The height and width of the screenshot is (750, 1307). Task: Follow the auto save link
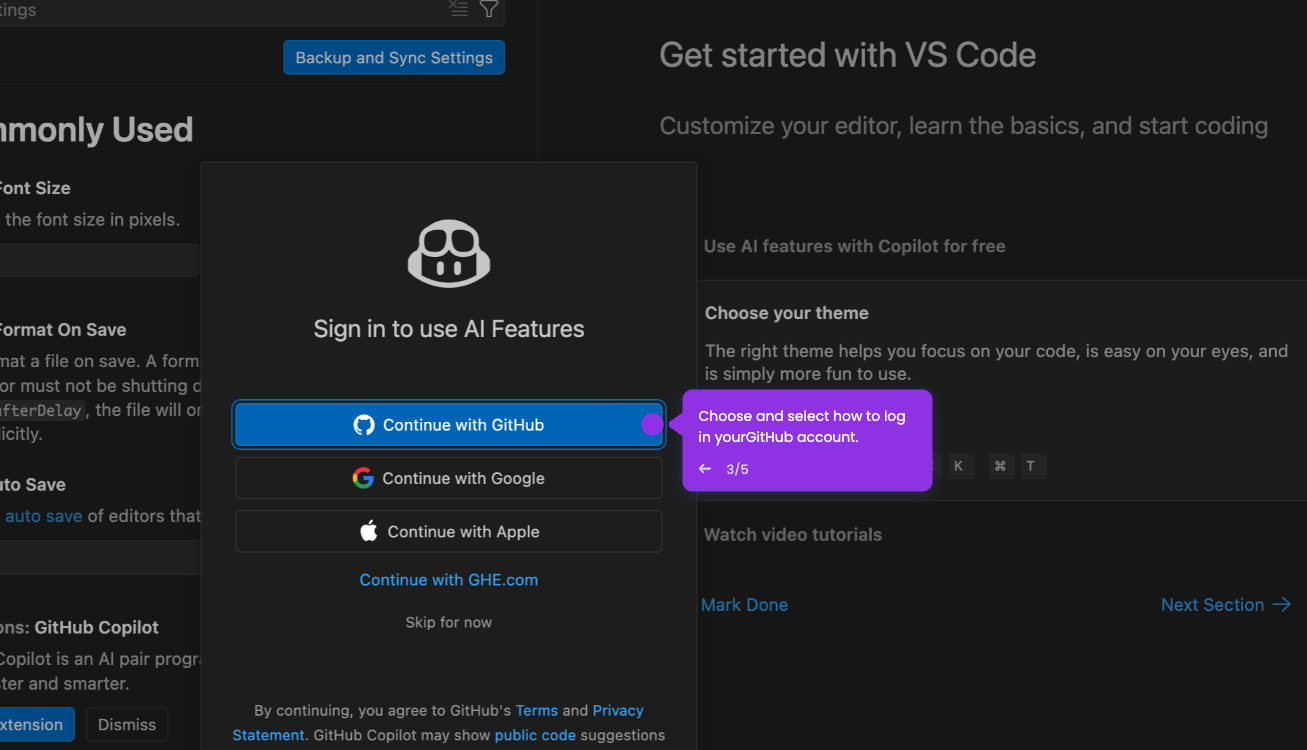44,516
